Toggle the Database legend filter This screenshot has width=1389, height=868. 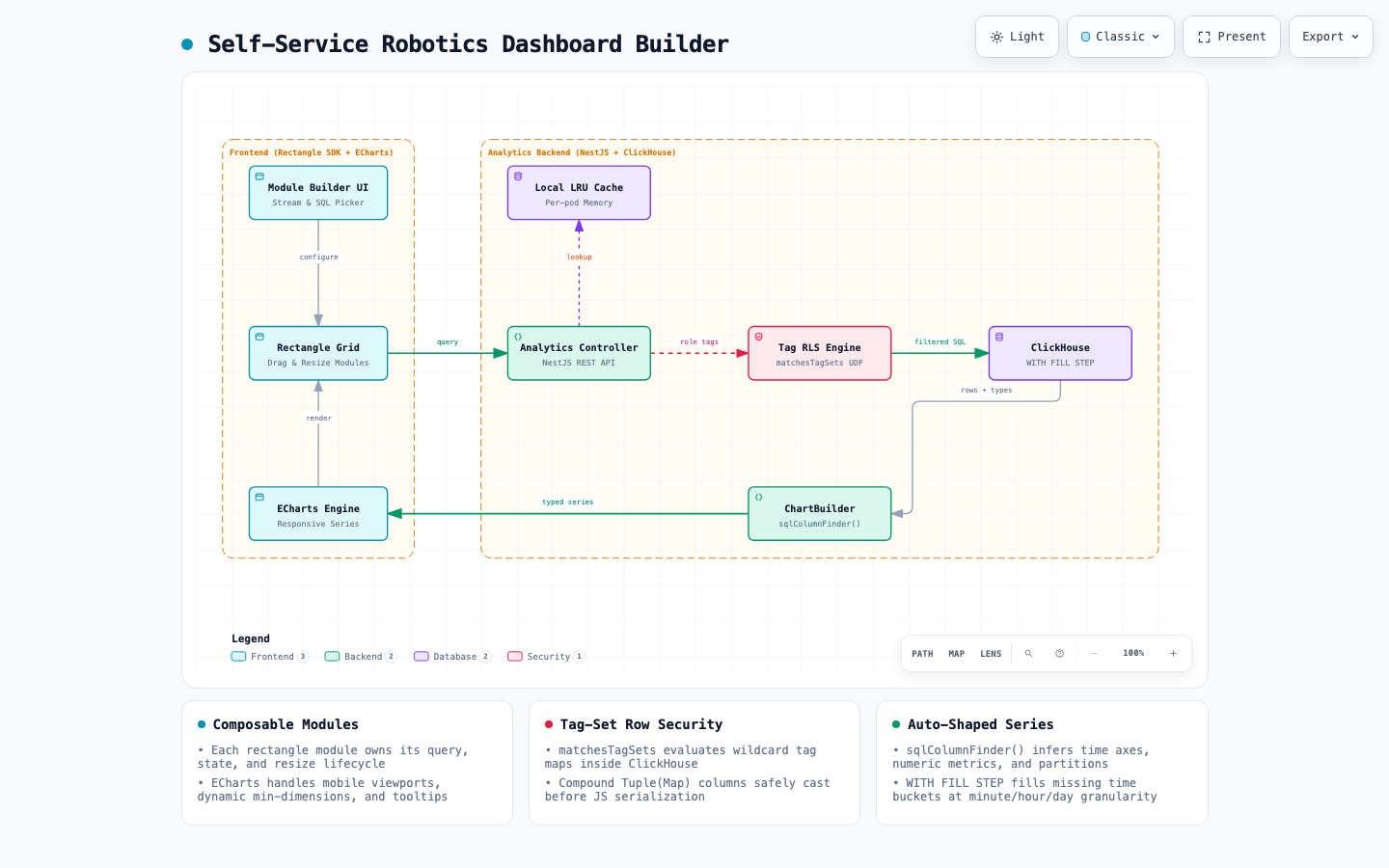point(452,657)
